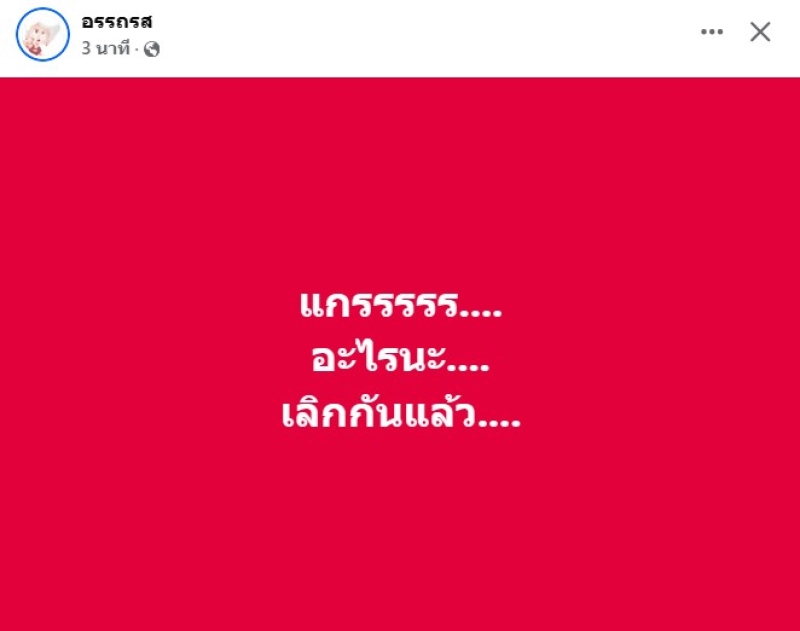Screen dimensions: 800x631
Task: View the story ring around the avatar
Action: click(43, 34)
